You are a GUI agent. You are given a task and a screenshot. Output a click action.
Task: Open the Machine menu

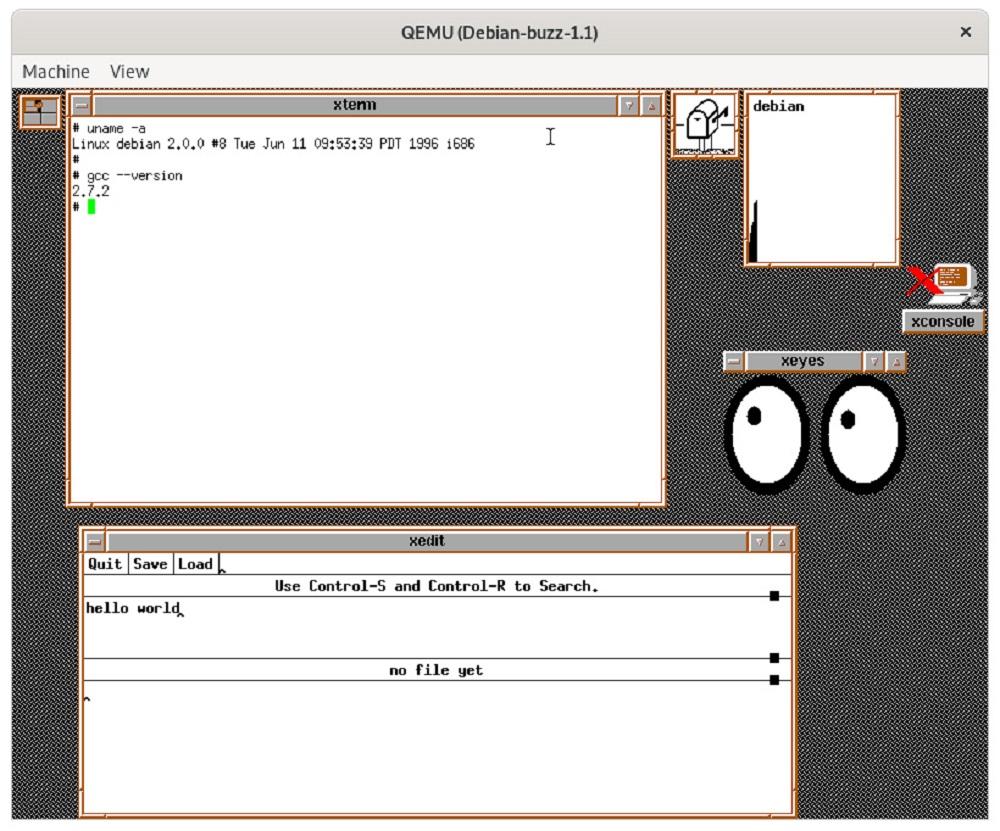click(56, 72)
